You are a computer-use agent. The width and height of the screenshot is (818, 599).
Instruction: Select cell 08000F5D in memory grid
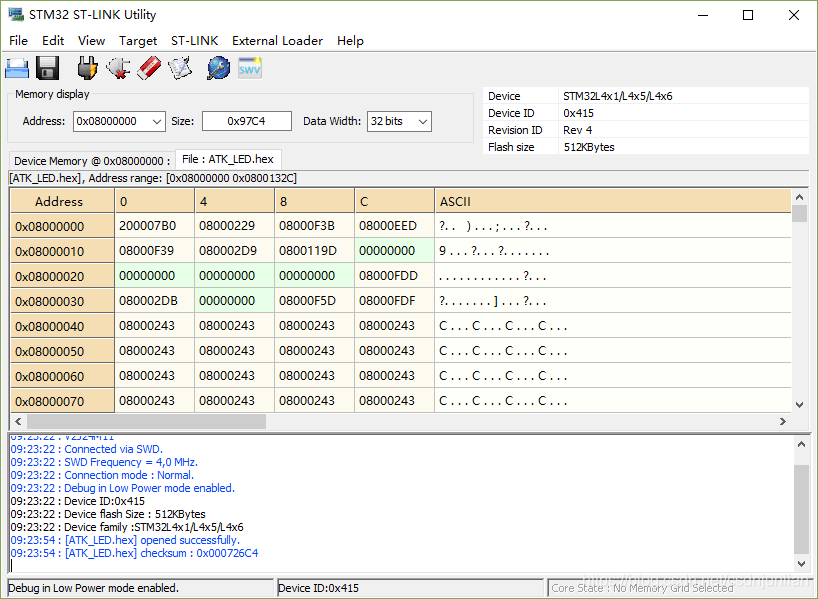coord(315,301)
